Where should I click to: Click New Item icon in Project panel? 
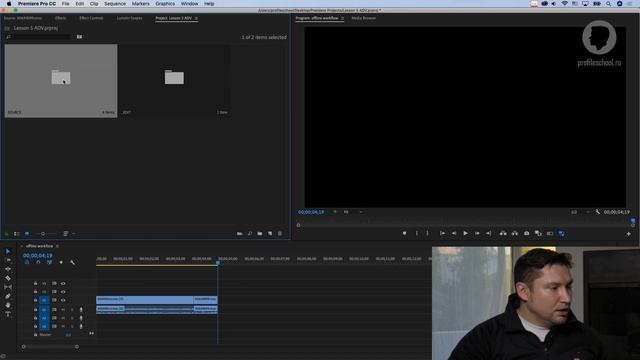pos(270,233)
